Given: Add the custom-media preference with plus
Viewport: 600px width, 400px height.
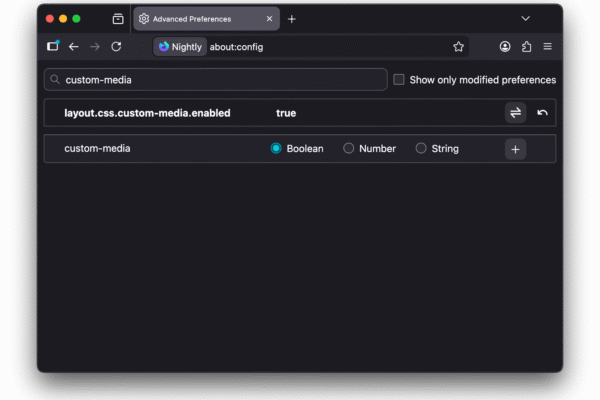Looking at the screenshot, I should 515,149.
